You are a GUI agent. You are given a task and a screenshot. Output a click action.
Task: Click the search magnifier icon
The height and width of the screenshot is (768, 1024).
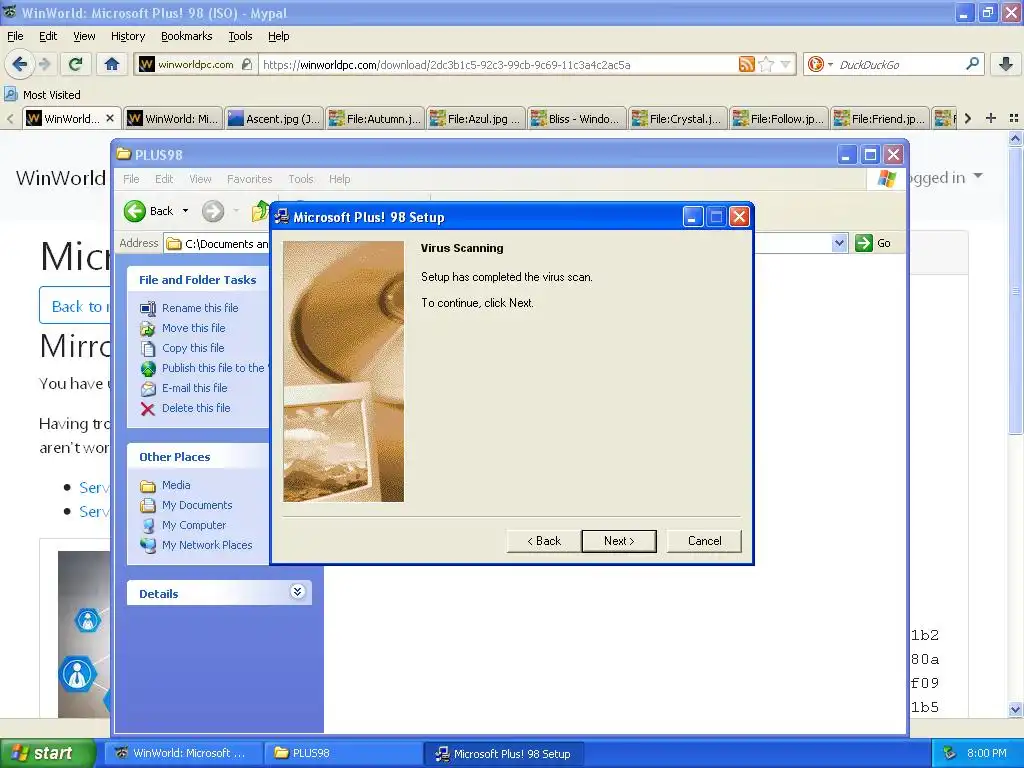(972, 64)
